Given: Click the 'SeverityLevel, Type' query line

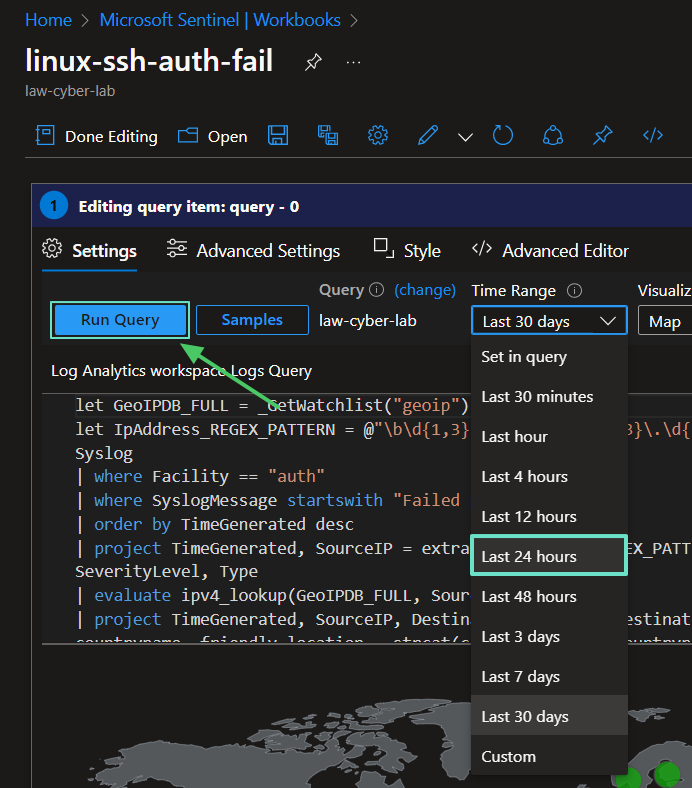Looking at the screenshot, I should [166, 571].
